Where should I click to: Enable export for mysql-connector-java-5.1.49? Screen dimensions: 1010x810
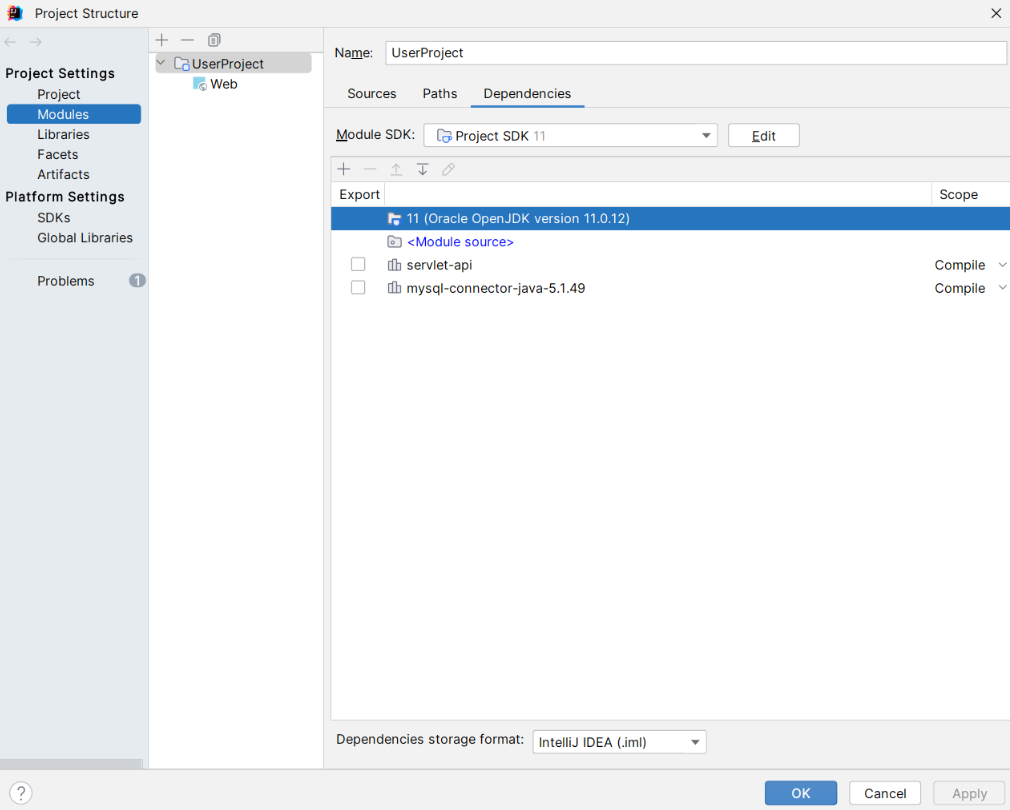point(358,288)
